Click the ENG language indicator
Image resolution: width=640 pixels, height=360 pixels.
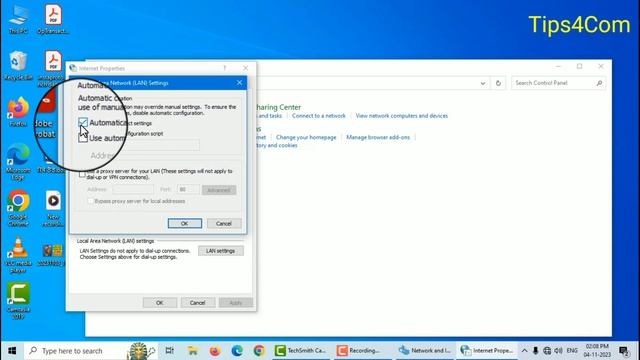(572, 351)
